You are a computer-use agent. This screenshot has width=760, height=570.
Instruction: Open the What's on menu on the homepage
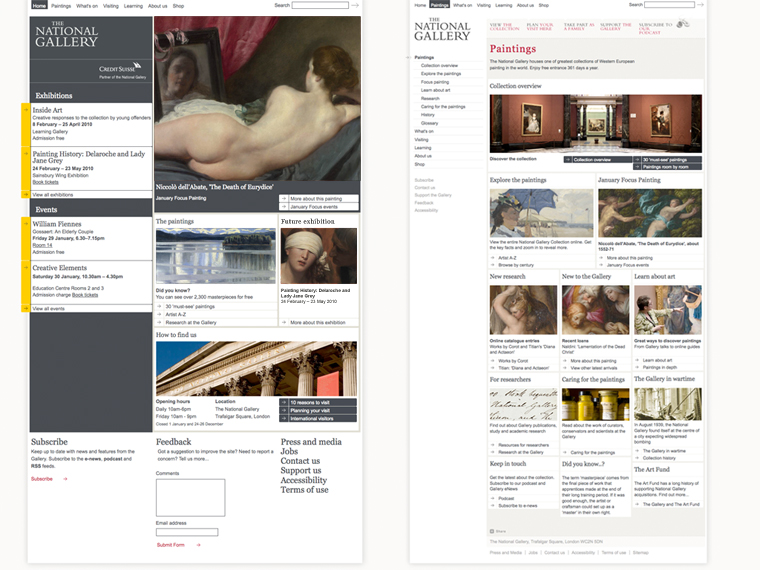87,5
